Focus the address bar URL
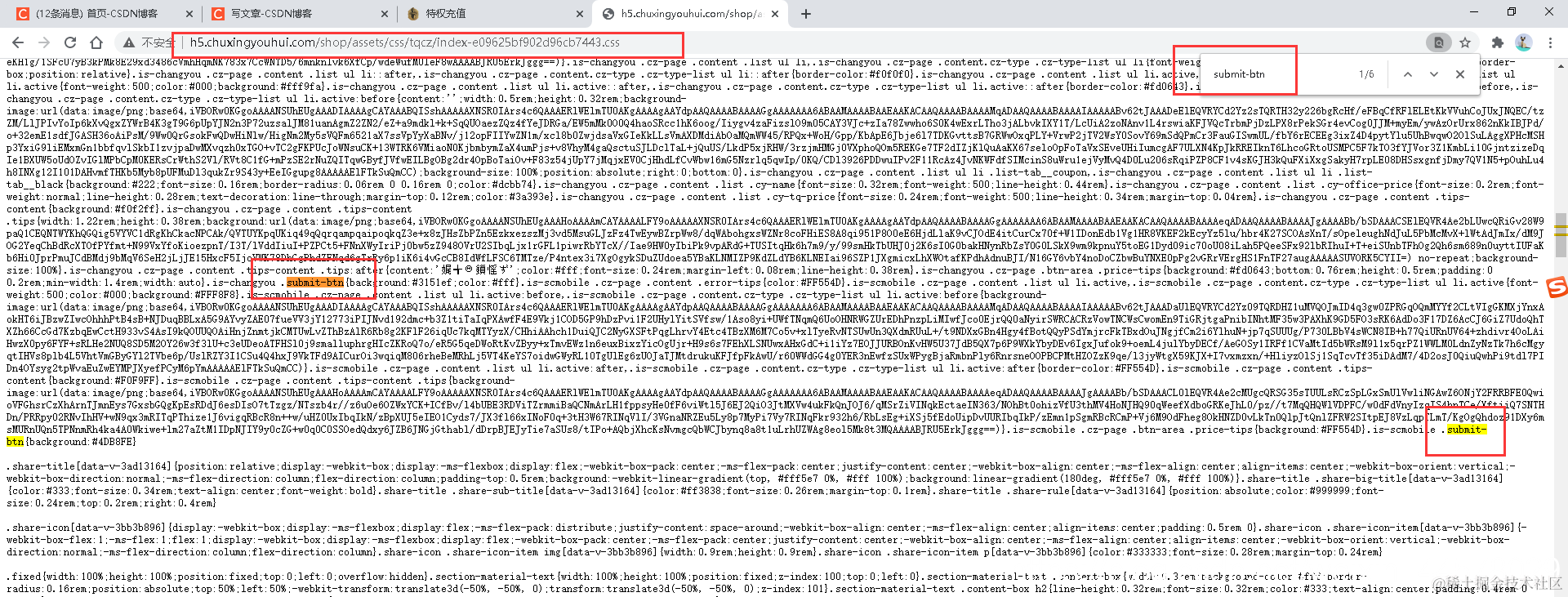 coord(404,42)
